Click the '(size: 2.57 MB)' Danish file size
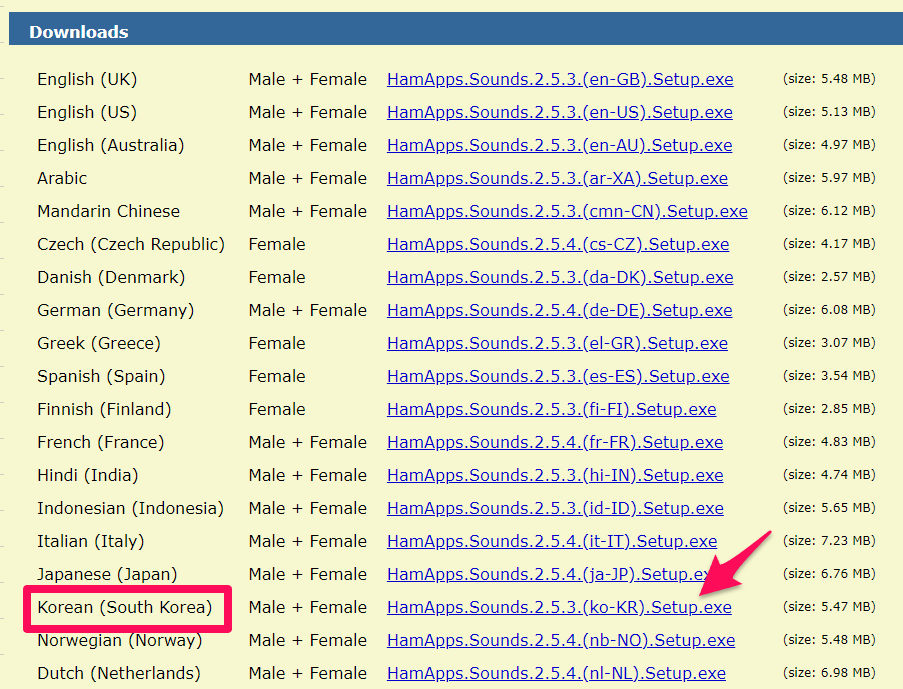This screenshot has height=689, width=903. click(829, 277)
